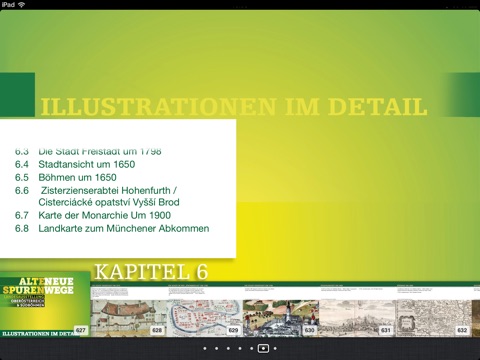The width and height of the screenshot is (480, 360).
Task: Jump to fifth chapter page dot
Action: click(252, 348)
